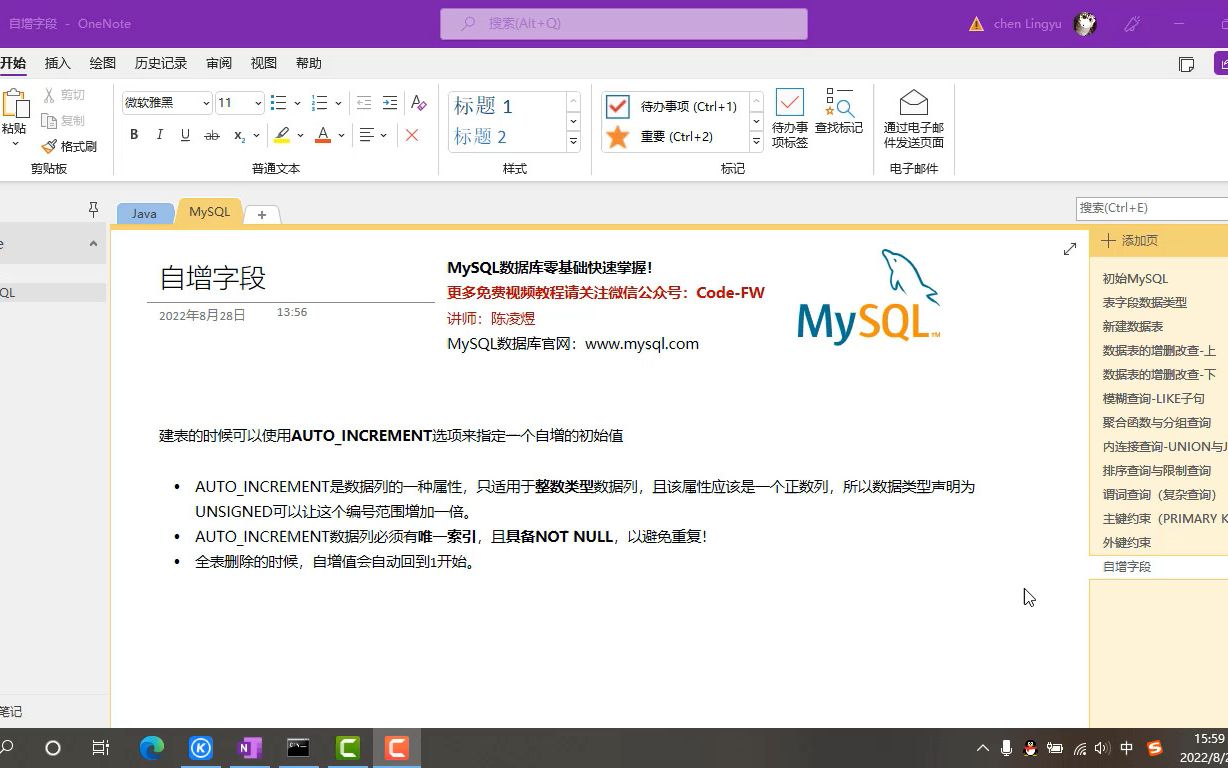This screenshot has height=768, width=1228.
Task: Click the paragraph alignment icon
Action: click(x=367, y=135)
